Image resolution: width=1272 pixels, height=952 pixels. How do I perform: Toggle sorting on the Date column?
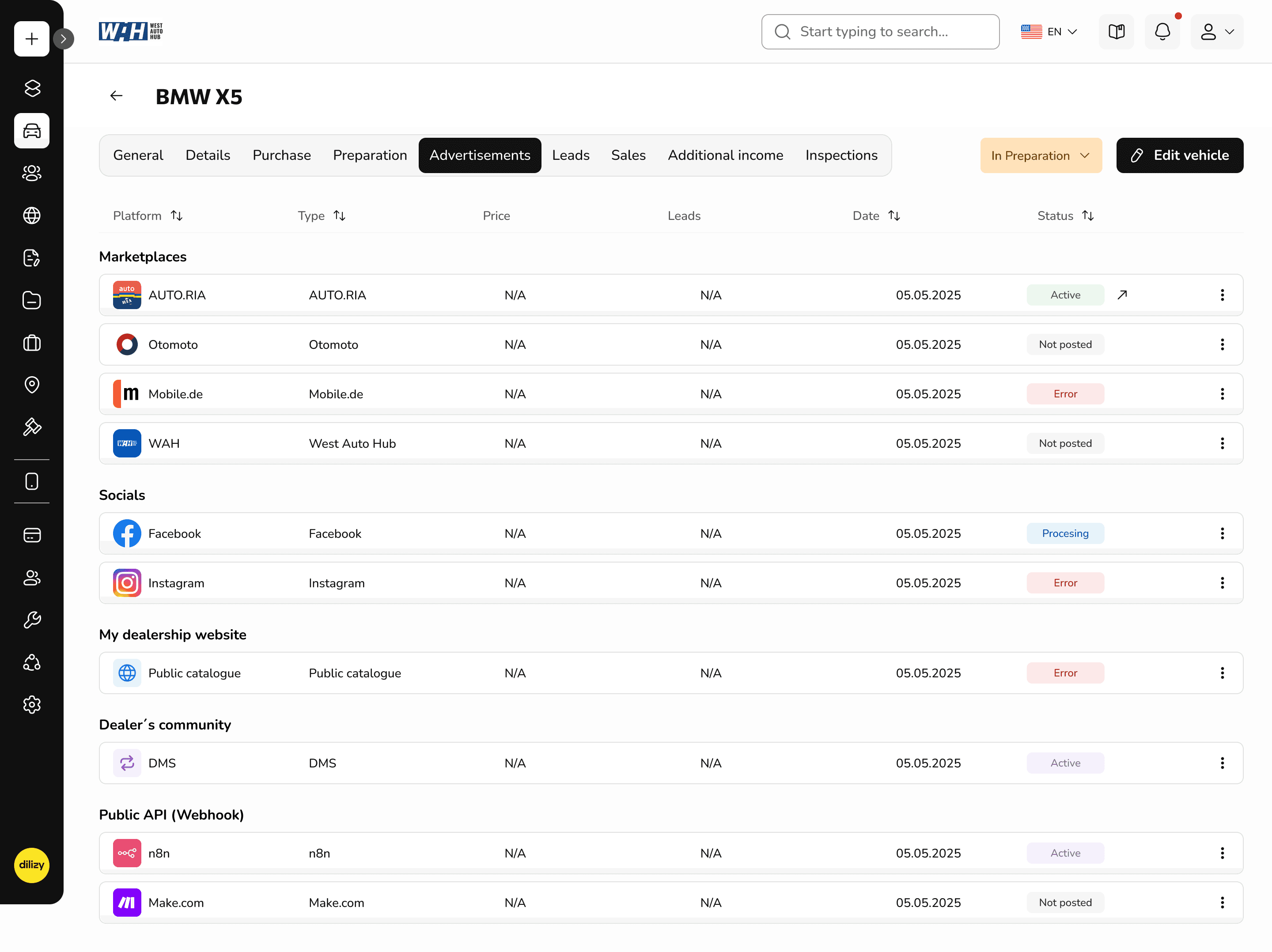click(895, 215)
